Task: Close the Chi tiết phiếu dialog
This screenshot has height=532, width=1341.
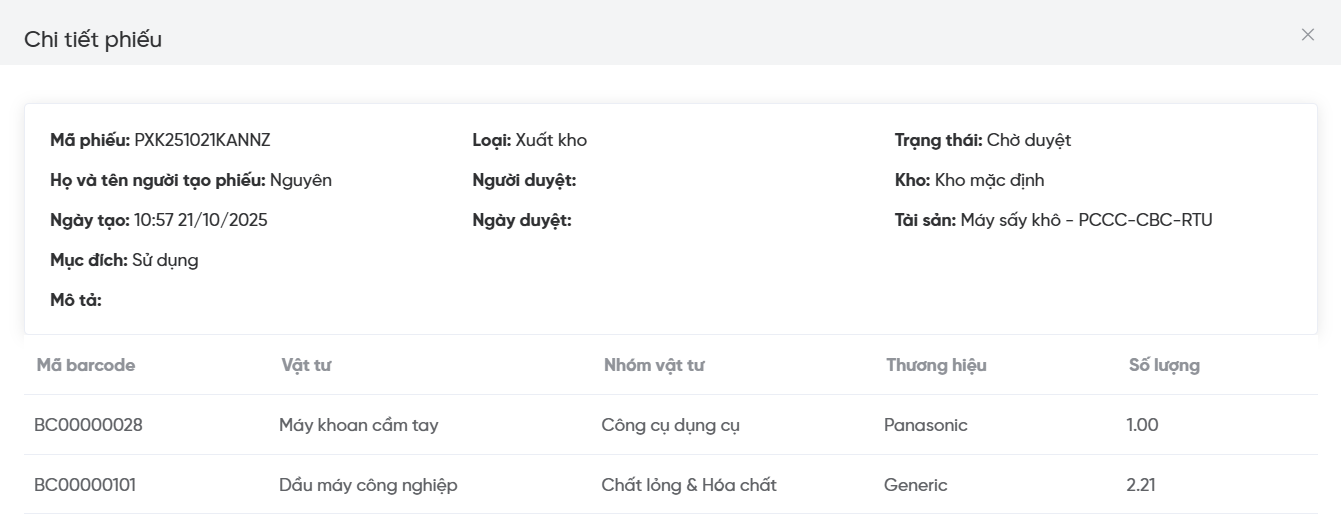Action: pyautogui.click(x=1307, y=35)
